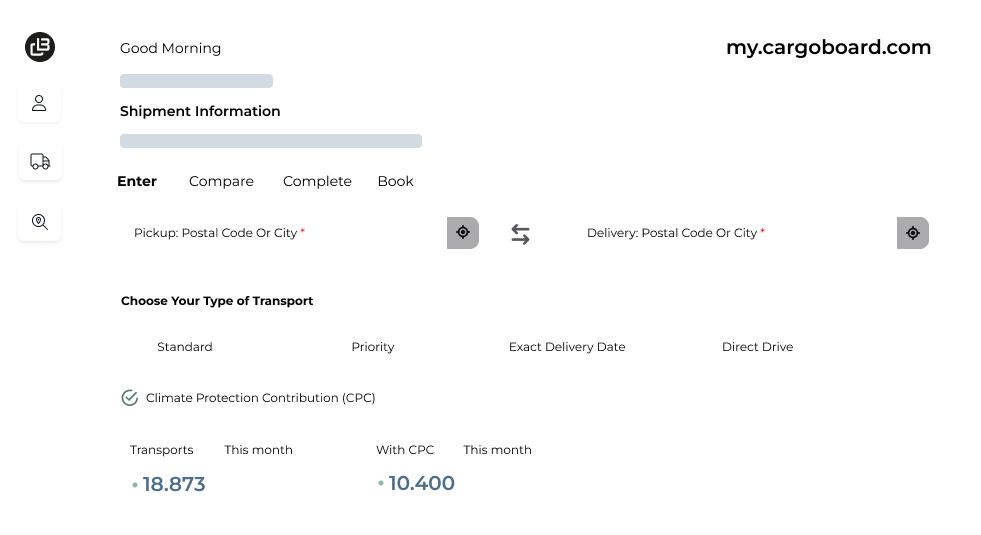Select the Standard transport type
Viewport: 981px width, 535px height.
(185, 347)
